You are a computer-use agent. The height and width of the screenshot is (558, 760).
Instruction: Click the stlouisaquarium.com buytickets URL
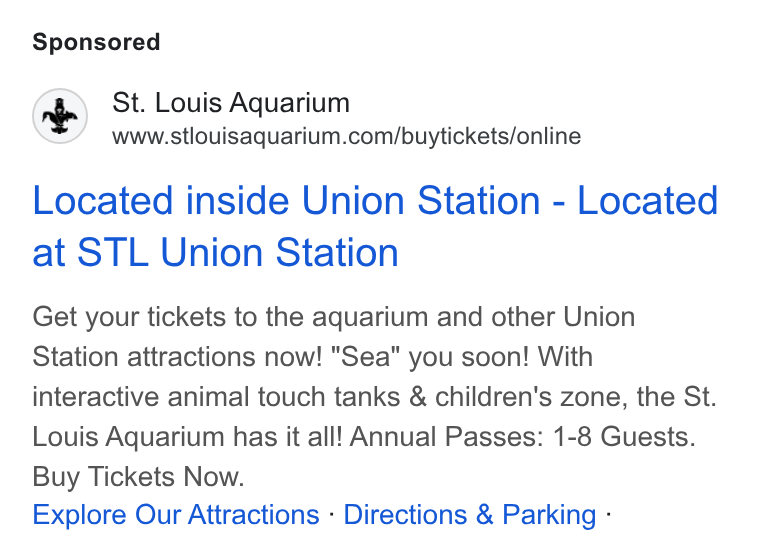347,136
